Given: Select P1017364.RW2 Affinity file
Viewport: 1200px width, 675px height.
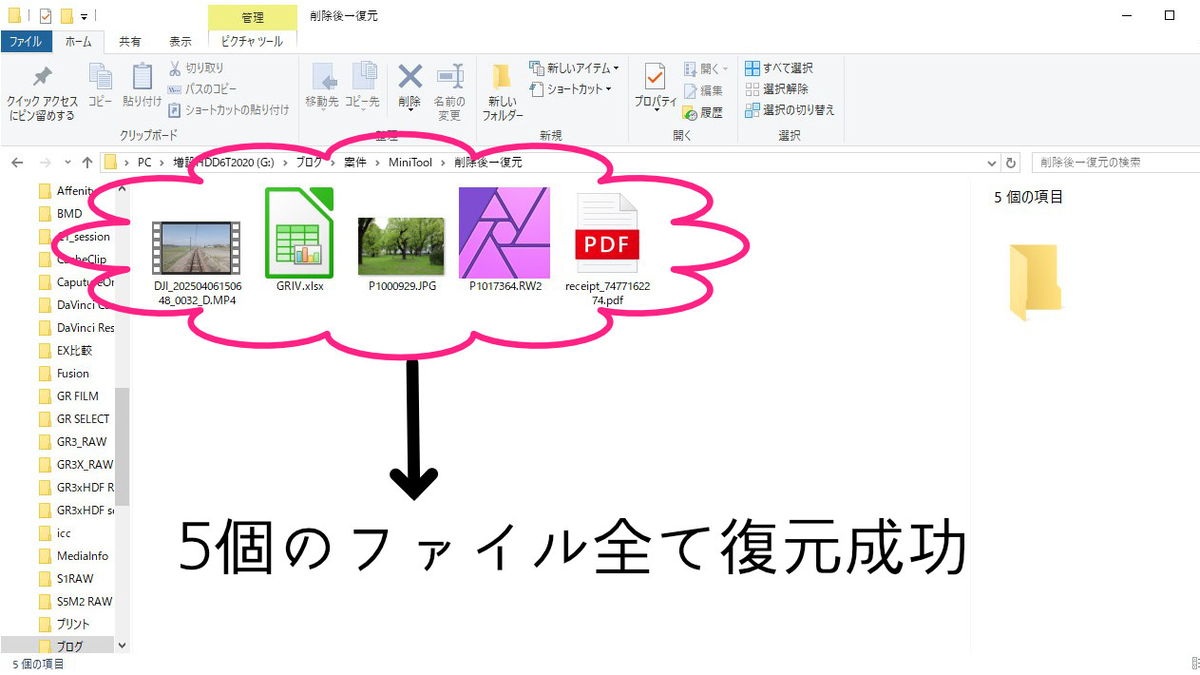Looking at the screenshot, I should [x=505, y=240].
